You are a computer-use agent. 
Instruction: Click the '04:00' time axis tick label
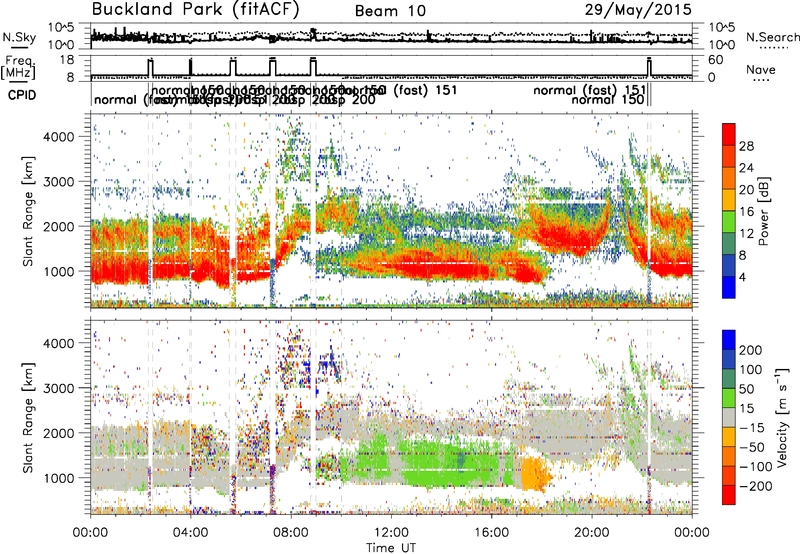190,533
